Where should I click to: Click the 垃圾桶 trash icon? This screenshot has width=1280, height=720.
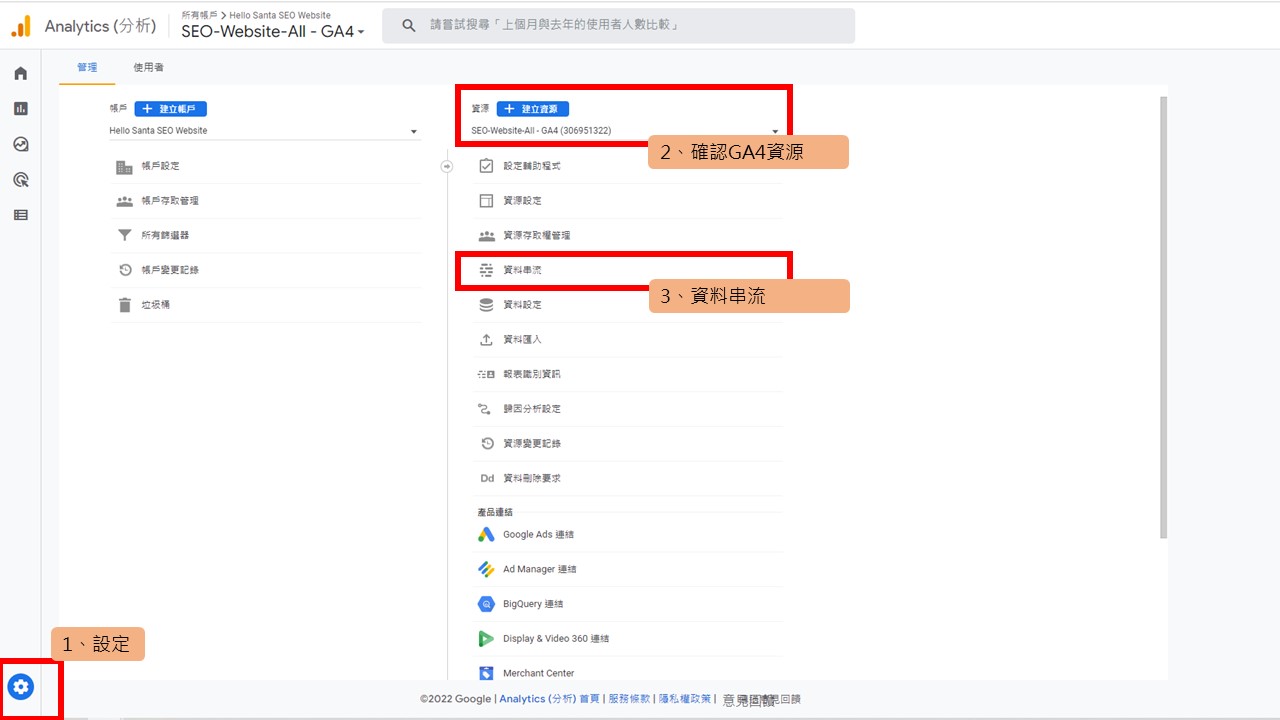(x=124, y=305)
